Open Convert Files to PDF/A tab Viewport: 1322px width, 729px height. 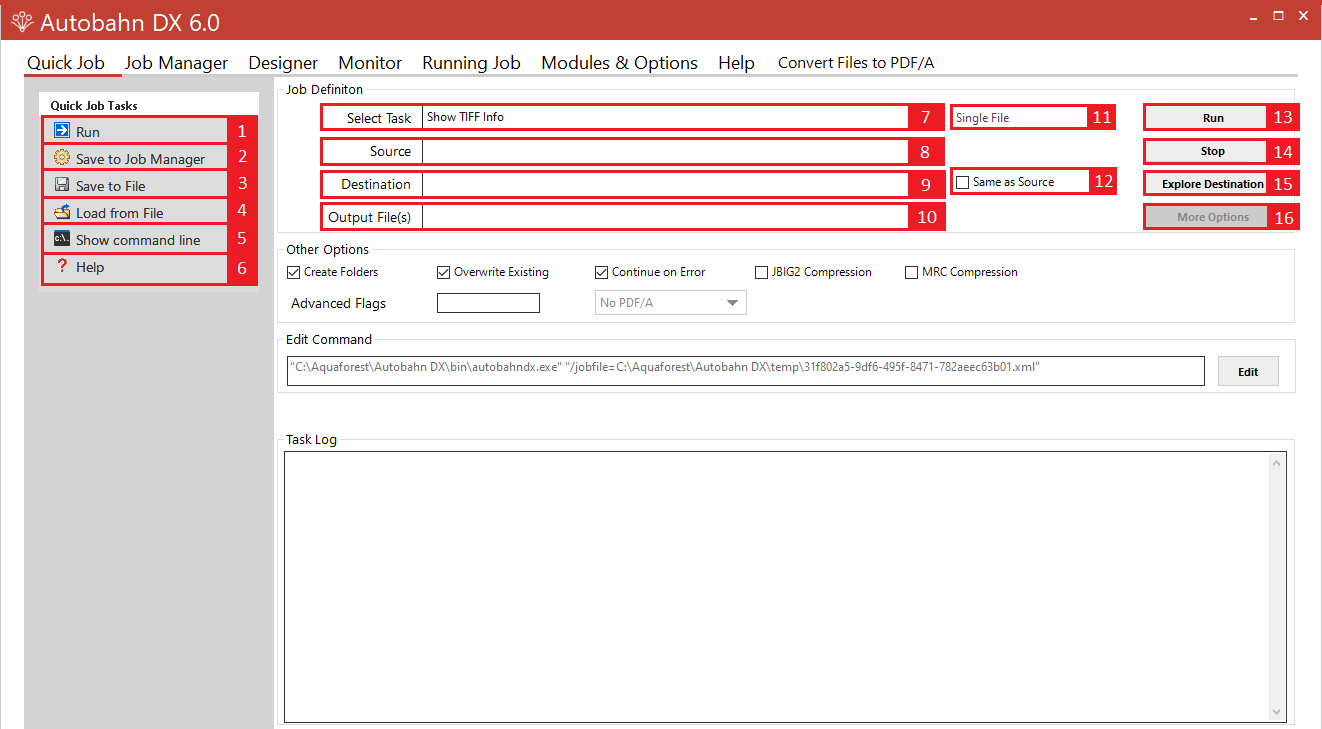pos(856,63)
